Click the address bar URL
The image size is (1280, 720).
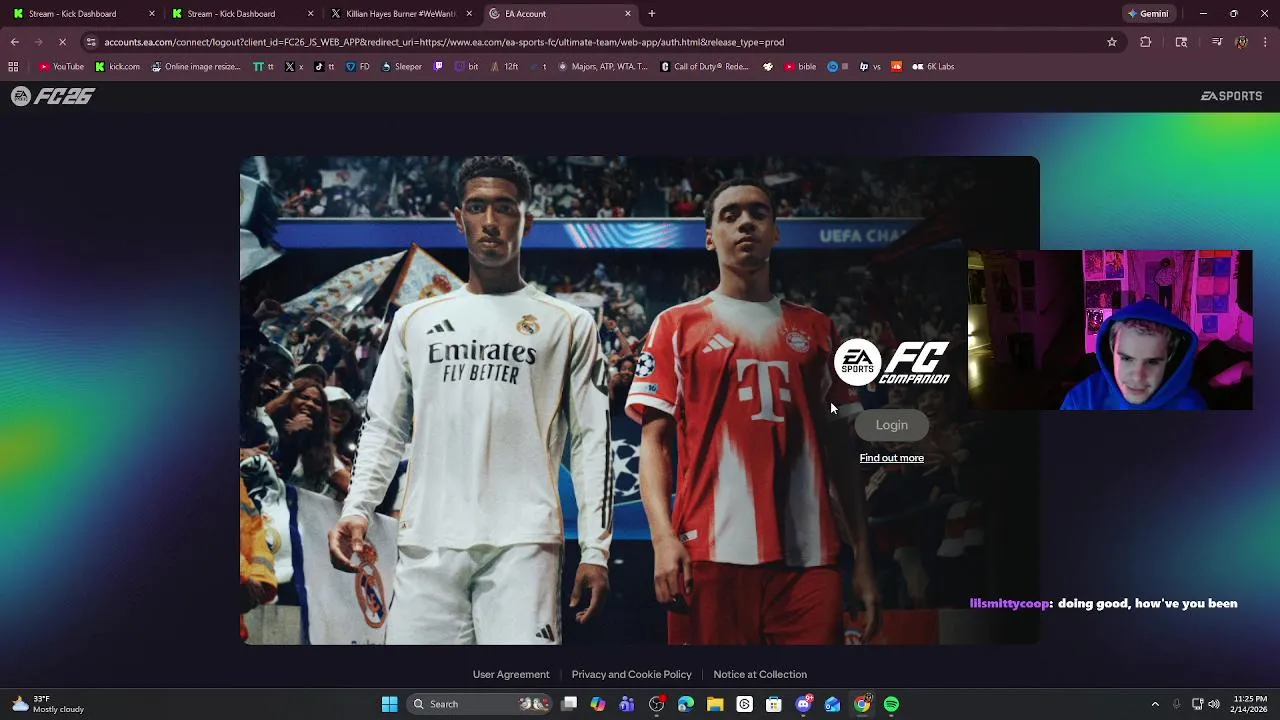[x=444, y=42]
